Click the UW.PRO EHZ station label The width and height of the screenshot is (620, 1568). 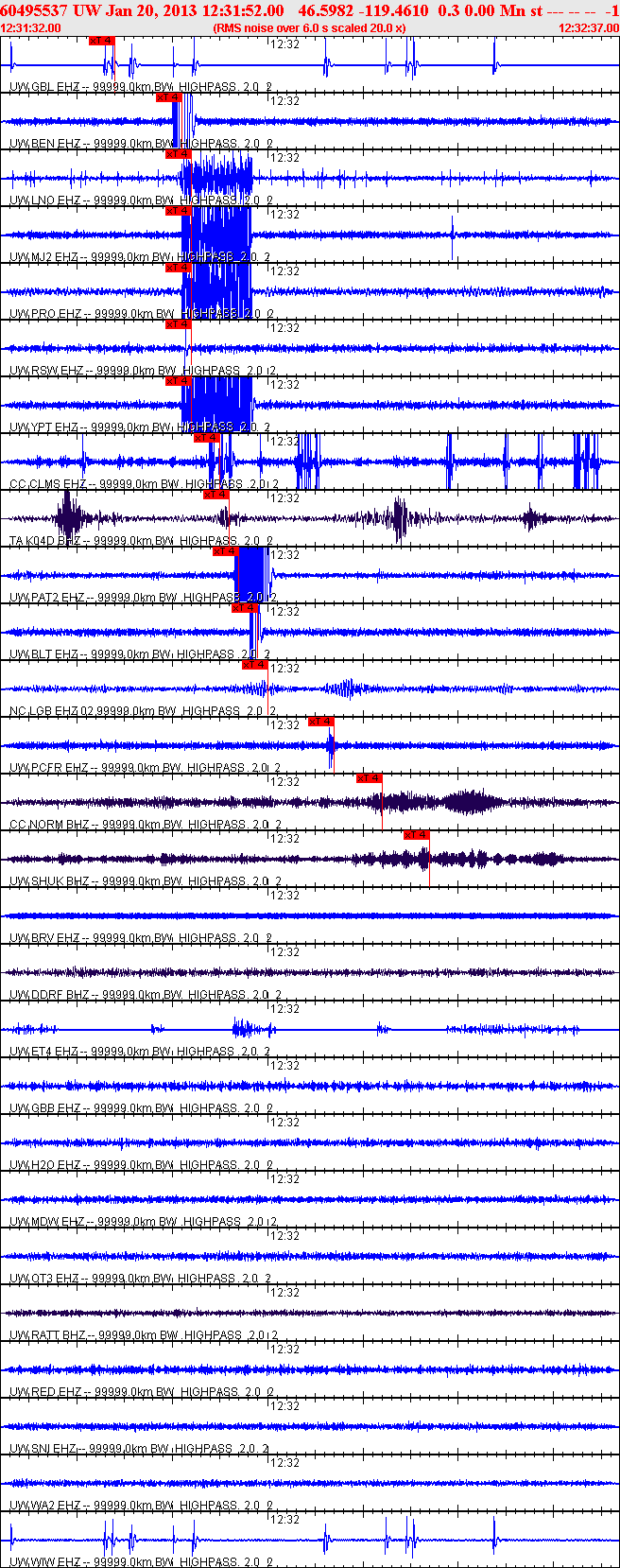tap(45, 314)
